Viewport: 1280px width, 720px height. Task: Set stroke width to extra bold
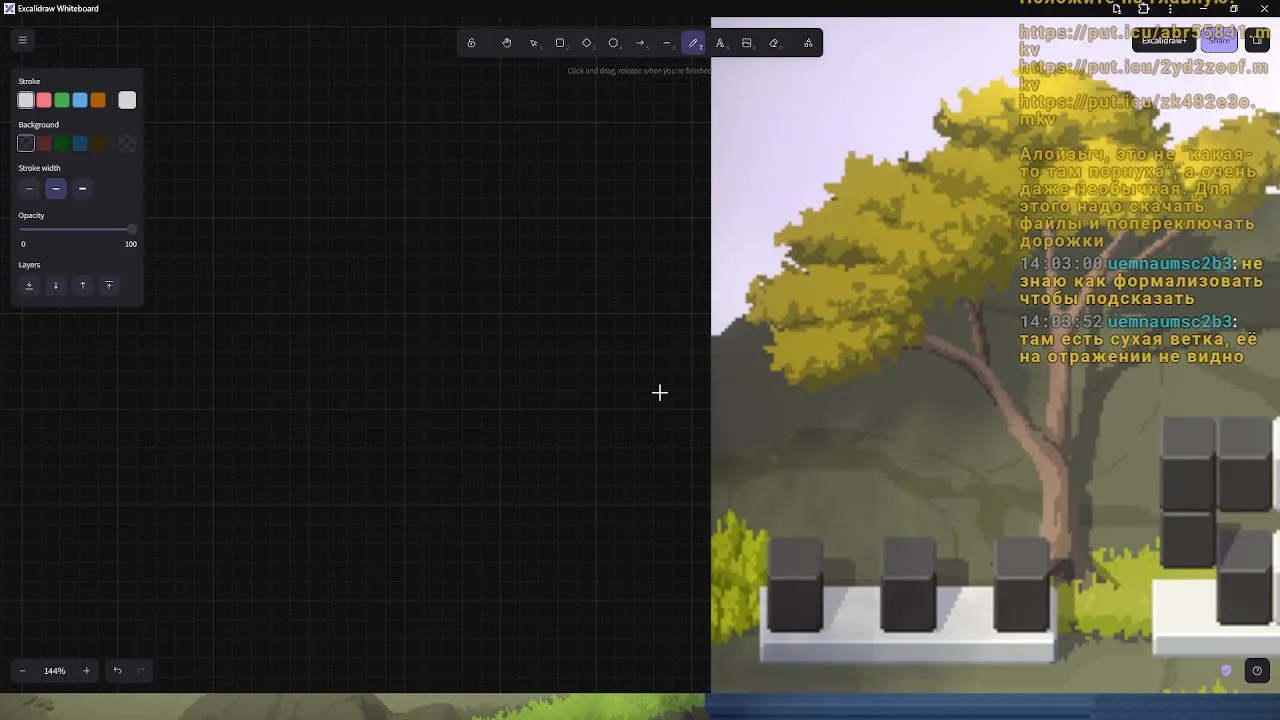(x=82, y=189)
